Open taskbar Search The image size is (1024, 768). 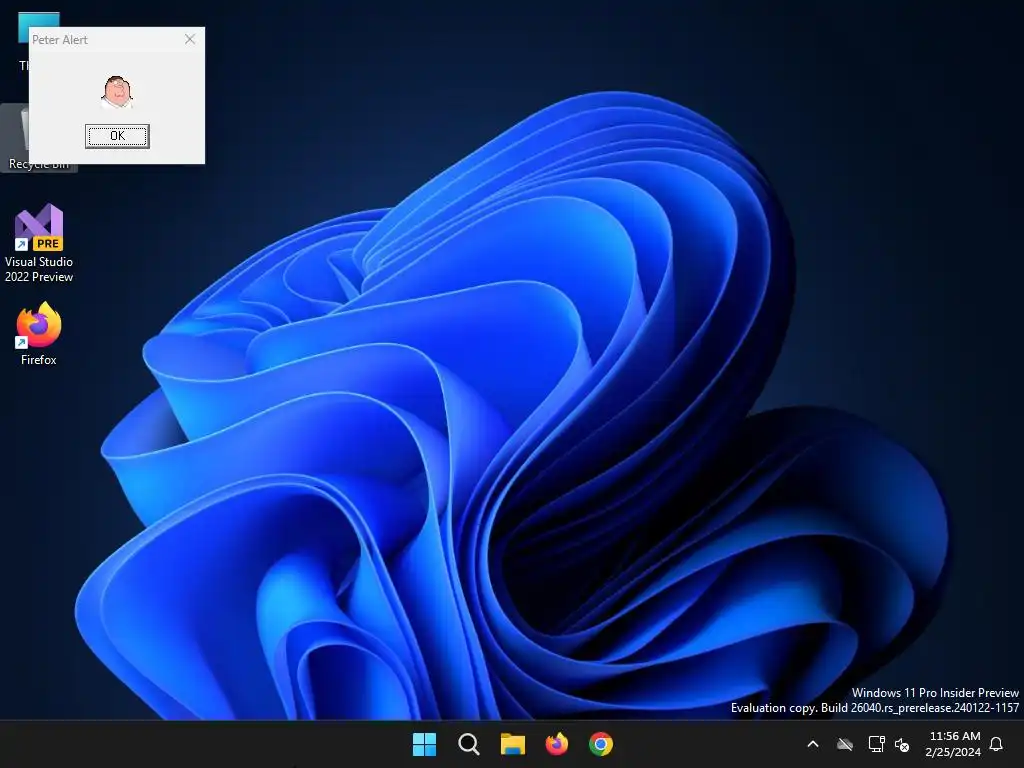[x=469, y=744]
